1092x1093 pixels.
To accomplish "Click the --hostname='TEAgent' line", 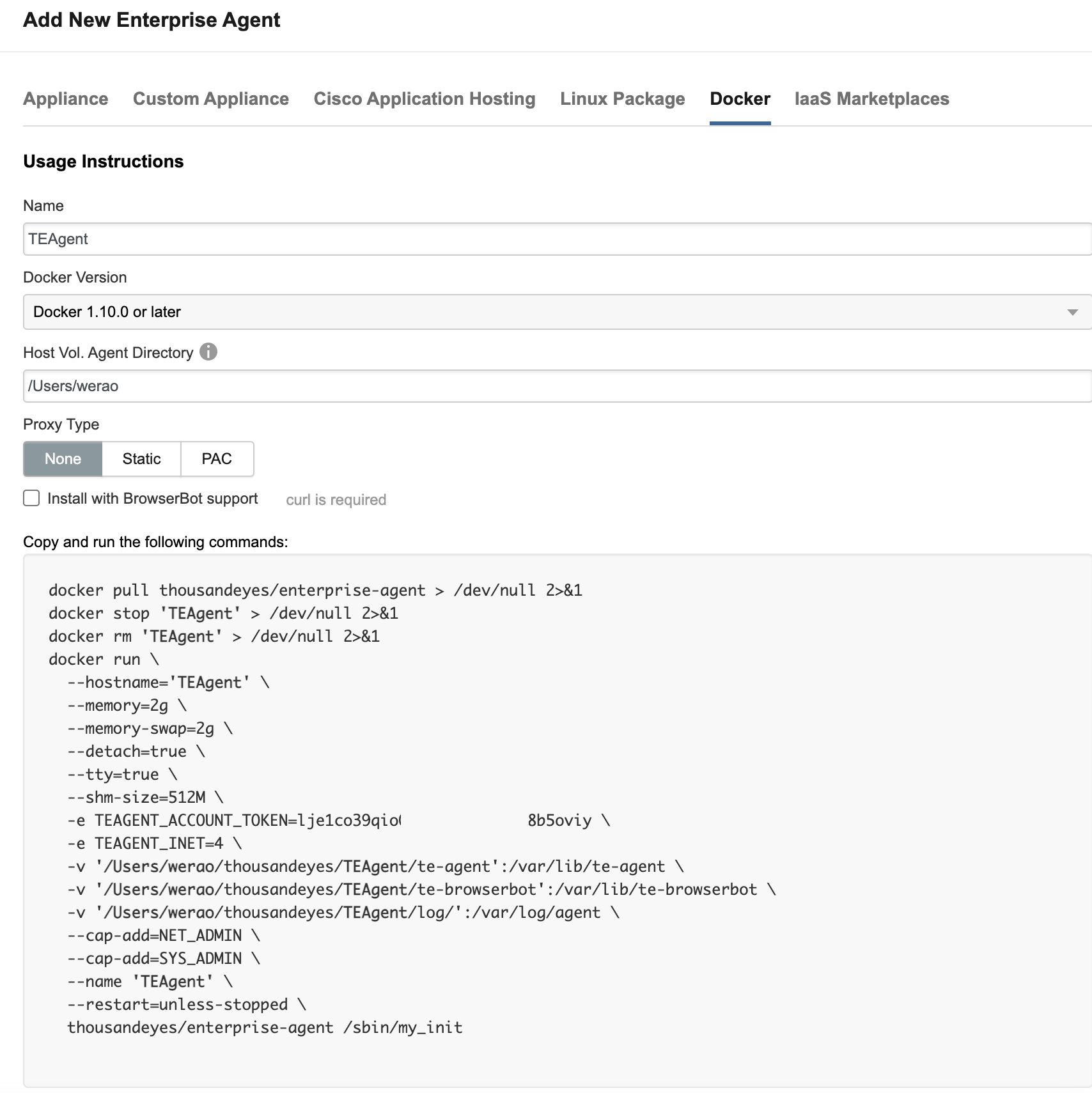I will click(169, 682).
